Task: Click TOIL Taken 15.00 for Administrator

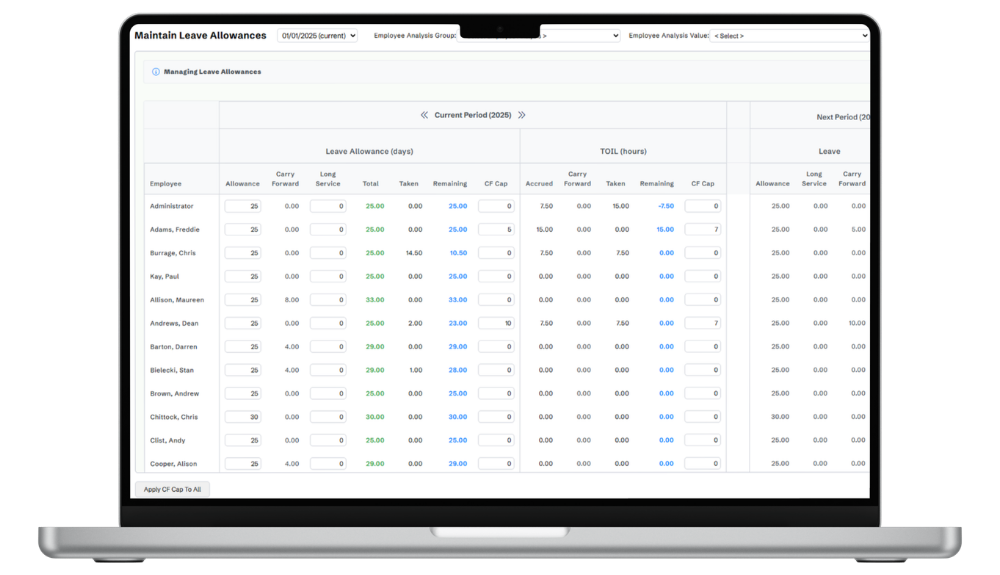Action: pyautogui.click(x=621, y=207)
